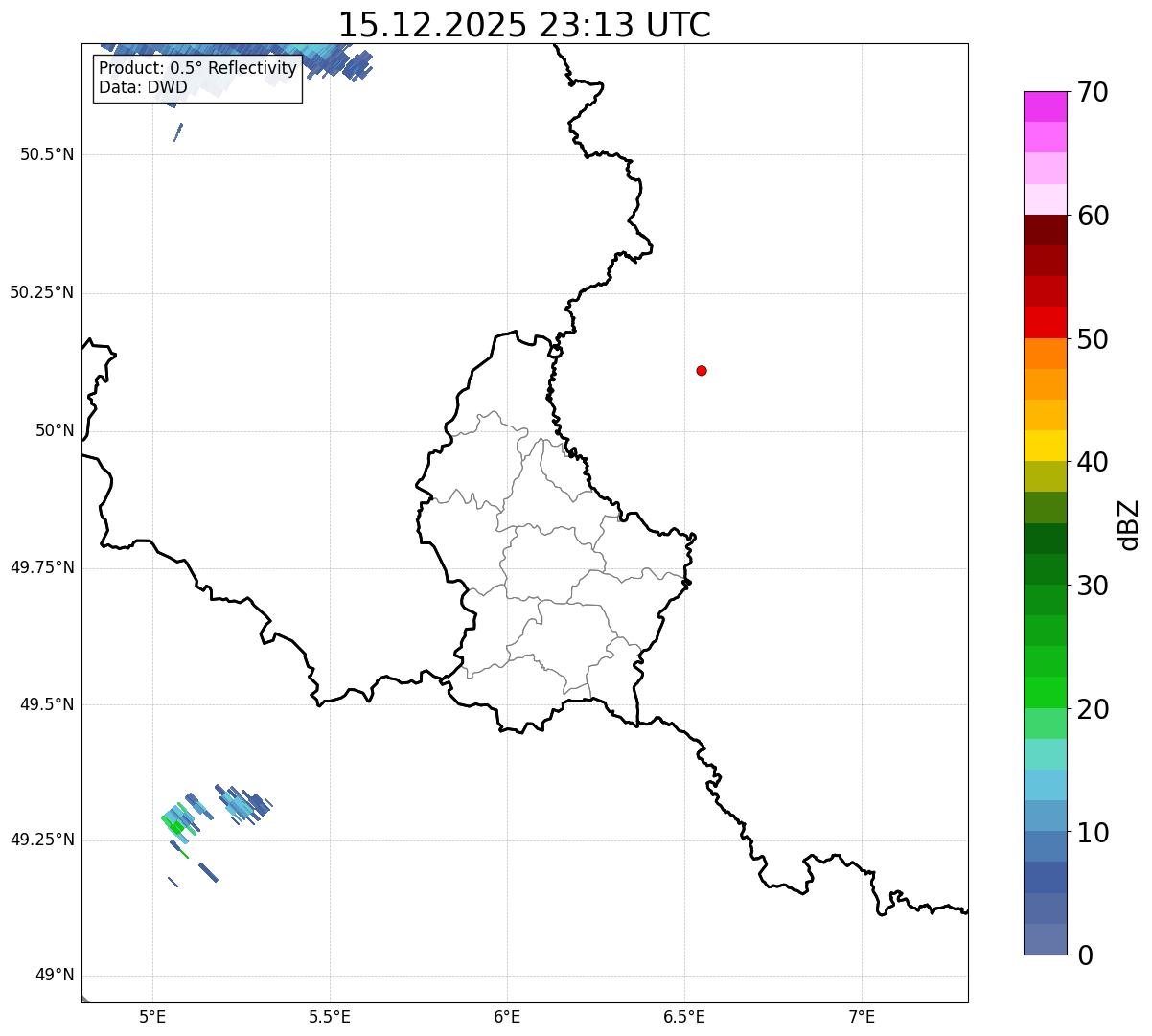Screen dimensions: 1152x1036
Task: Click the yellow colorbar segment above 40
Action: coord(1045,446)
